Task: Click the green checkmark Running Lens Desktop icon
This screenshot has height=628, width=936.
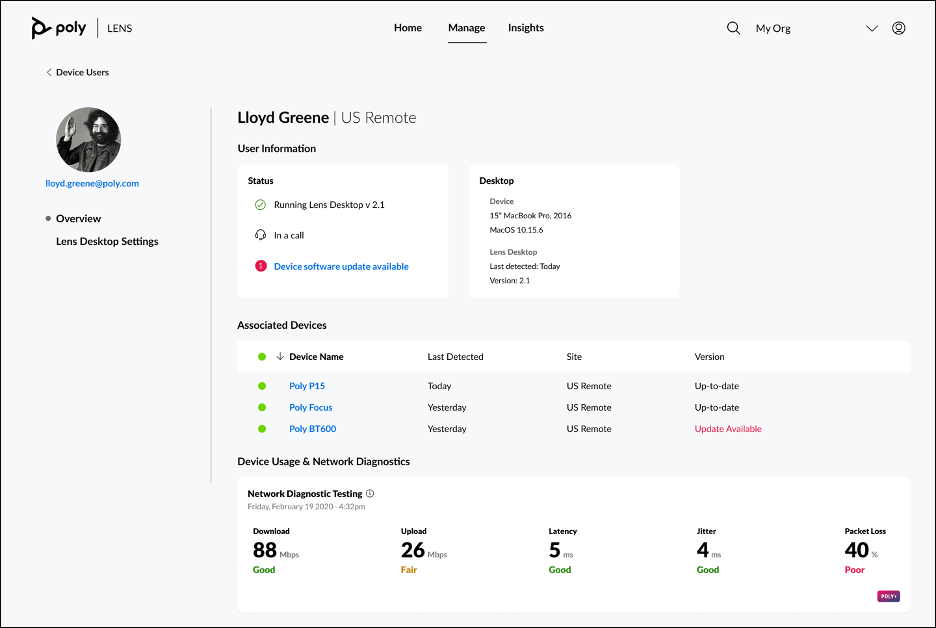Action: (261, 205)
